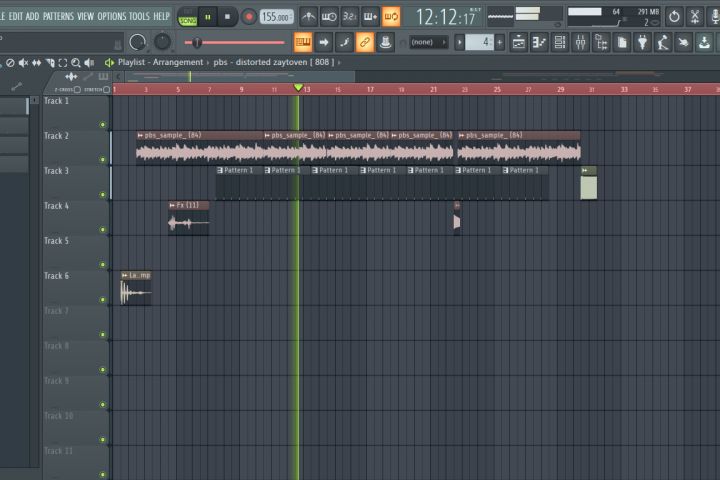Viewport: 720px width, 480px height.
Task: Click the playlist disable/bypass circle icon
Action: (x=10, y=63)
